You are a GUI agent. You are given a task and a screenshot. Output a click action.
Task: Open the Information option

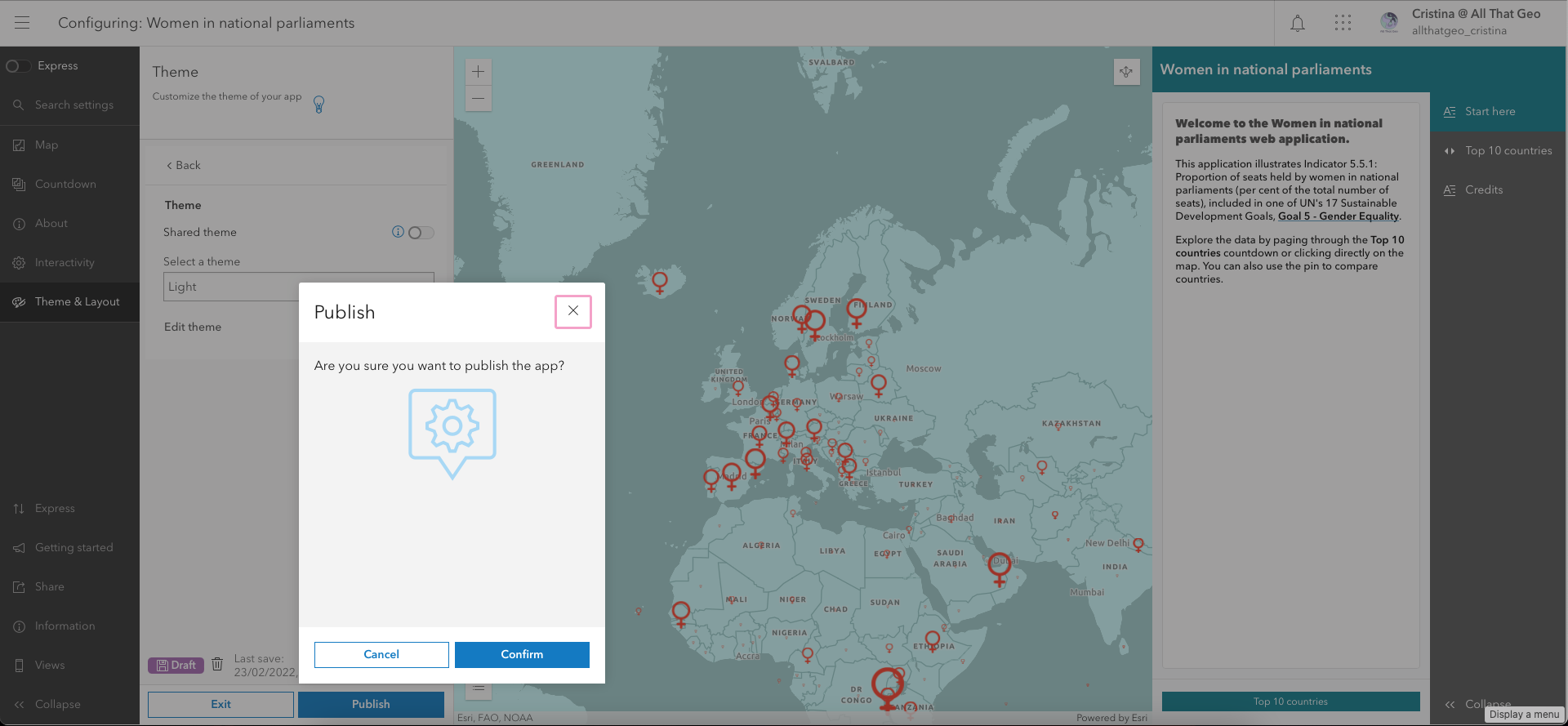[69, 626]
